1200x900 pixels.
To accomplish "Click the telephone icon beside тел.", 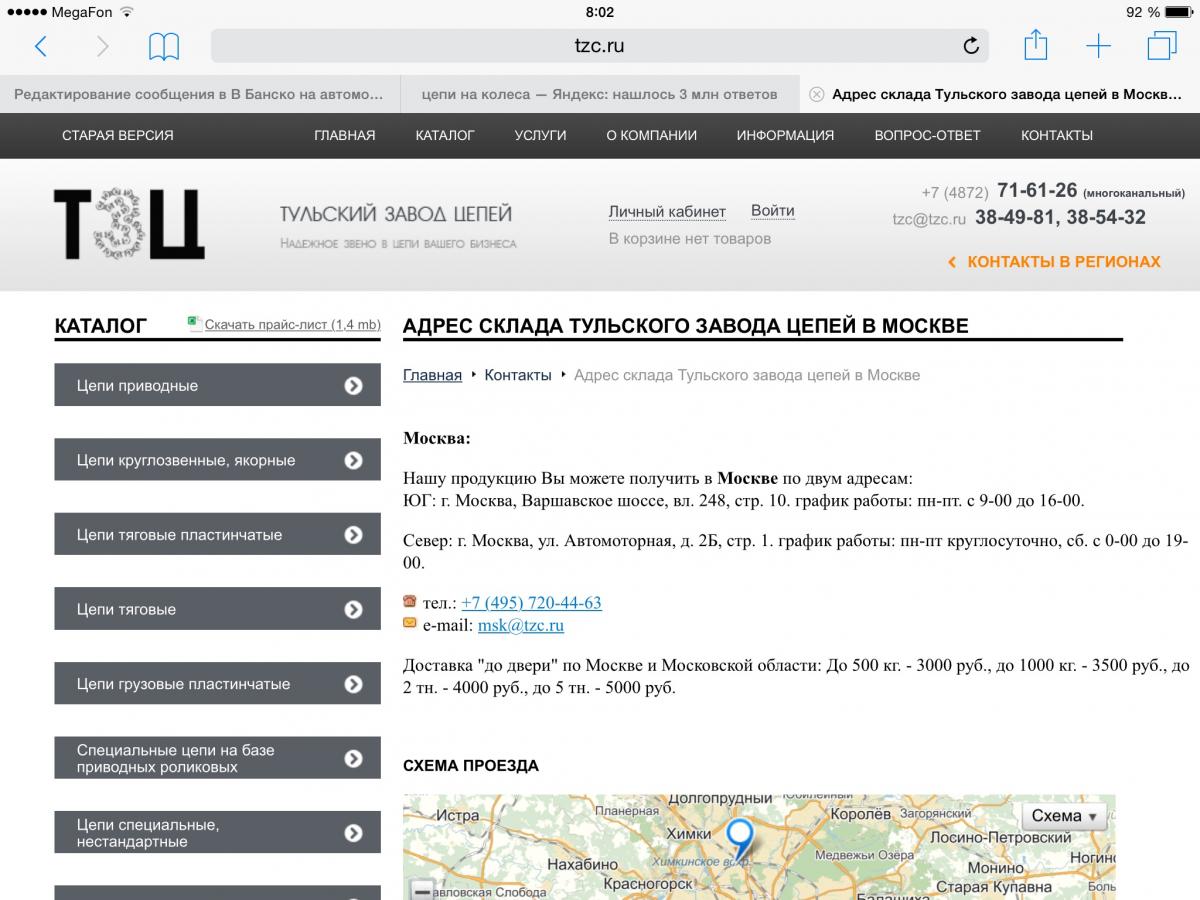I will point(410,601).
